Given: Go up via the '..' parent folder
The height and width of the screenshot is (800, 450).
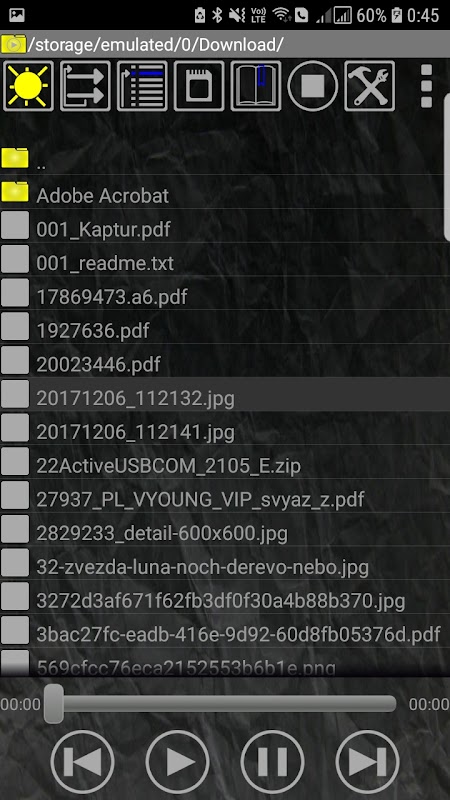Looking at the screenshot, I should (225, 159).
